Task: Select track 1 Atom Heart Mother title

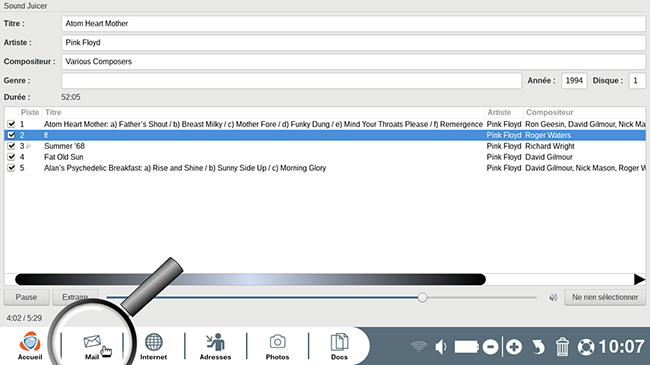Action: [263, 124]
